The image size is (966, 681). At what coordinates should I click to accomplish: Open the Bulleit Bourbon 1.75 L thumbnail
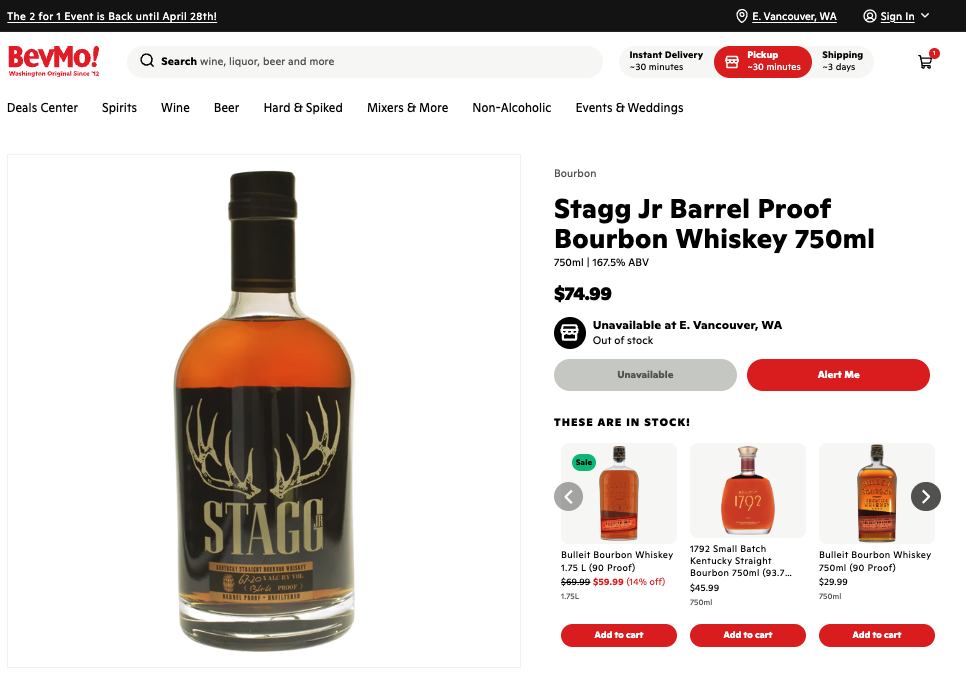coord(619,493)
